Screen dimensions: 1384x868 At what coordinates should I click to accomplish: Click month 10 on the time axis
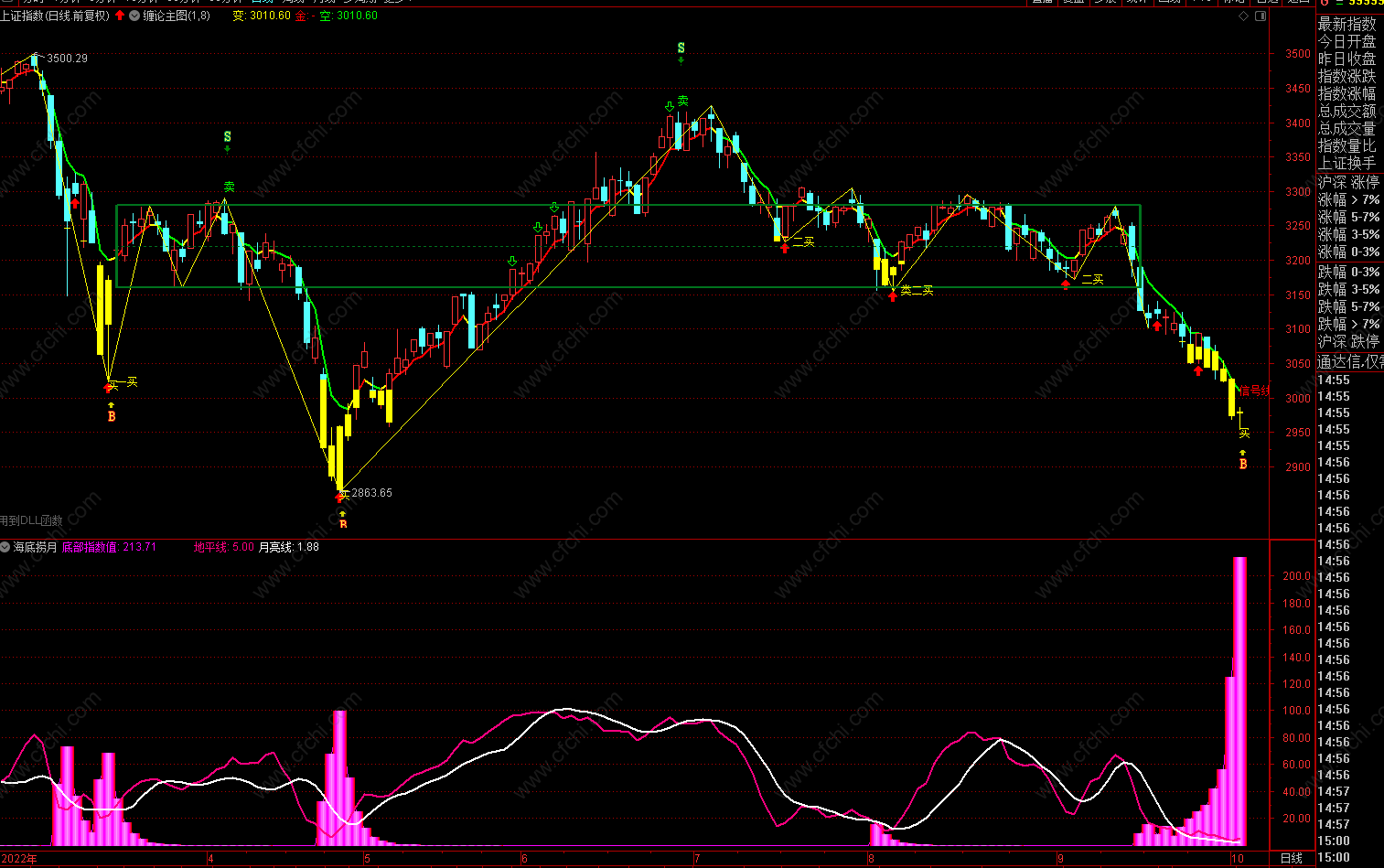click(x=1238, y=859)
